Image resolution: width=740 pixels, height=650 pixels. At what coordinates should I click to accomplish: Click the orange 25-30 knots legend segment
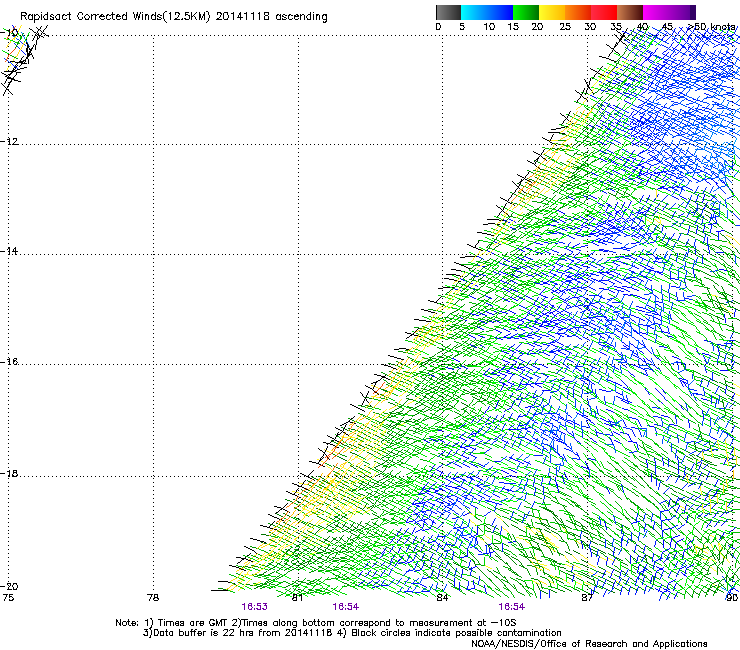click(578, 12)
